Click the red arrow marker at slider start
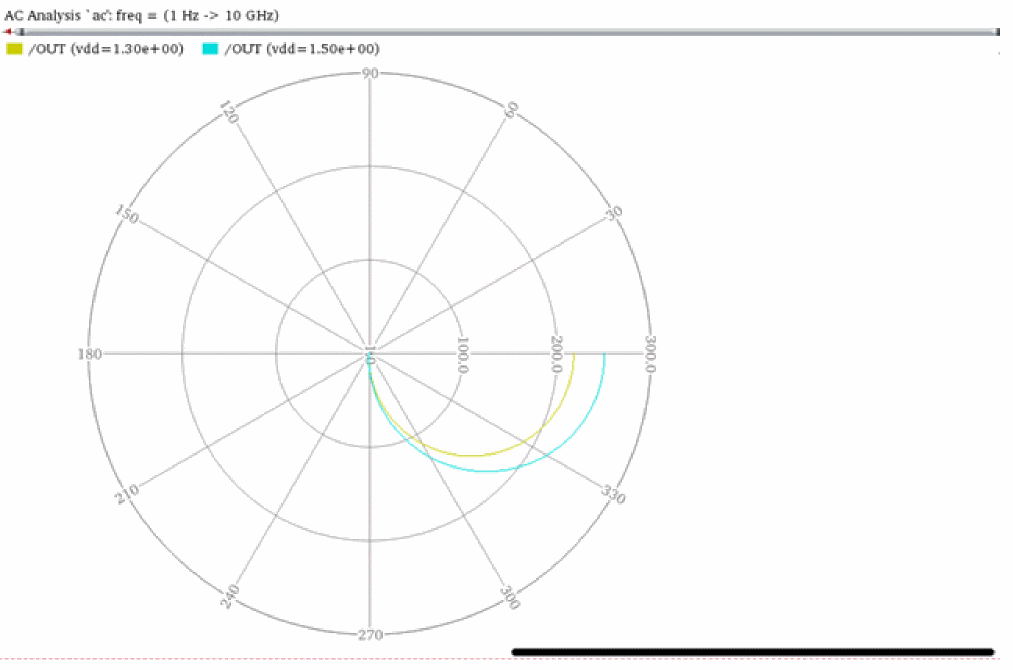Viewport: 1013px width, 670px height. tap(8, 31)
